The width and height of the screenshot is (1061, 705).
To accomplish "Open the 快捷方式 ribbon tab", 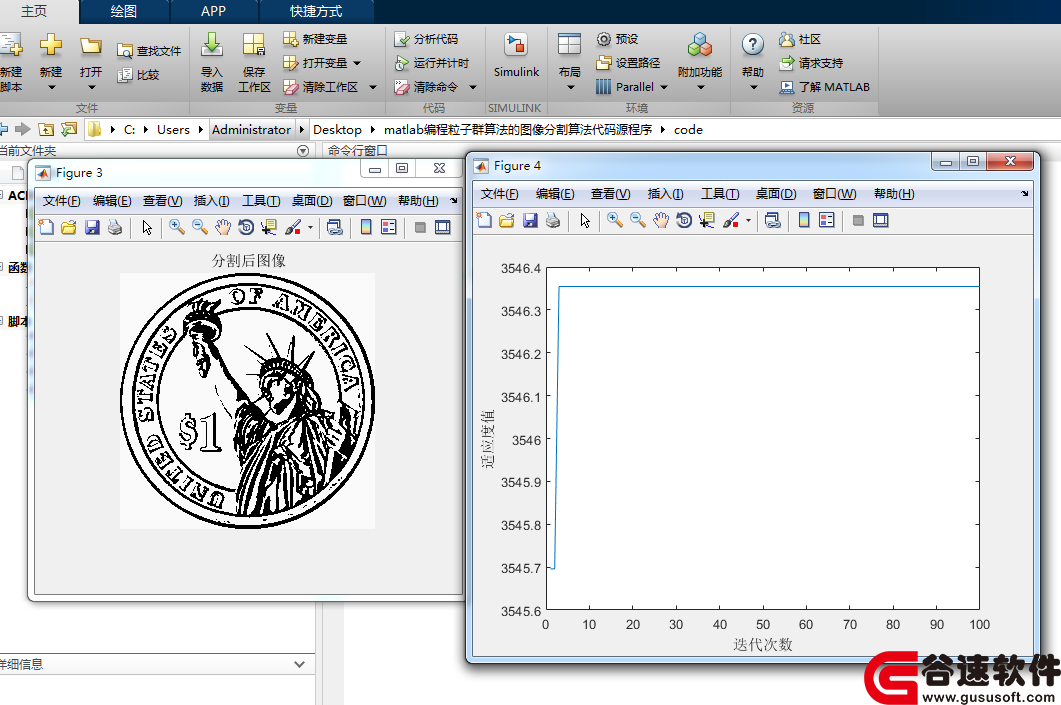I will click(316, 12).
